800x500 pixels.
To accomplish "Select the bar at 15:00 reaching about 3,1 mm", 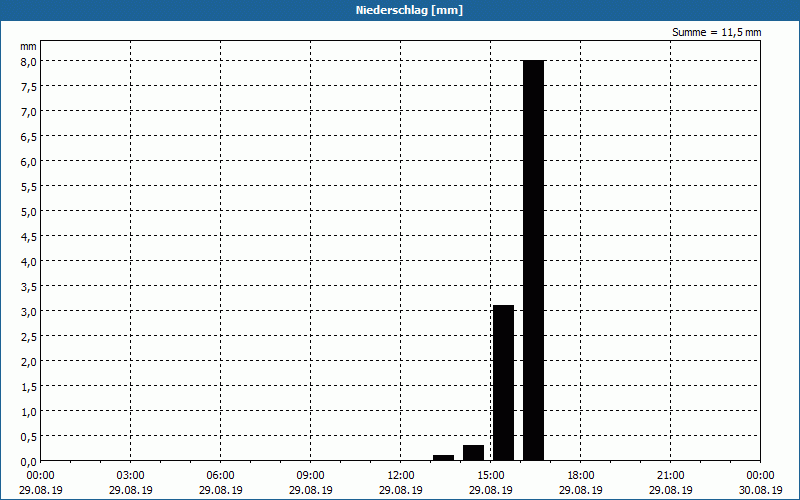I will (504, 383).
